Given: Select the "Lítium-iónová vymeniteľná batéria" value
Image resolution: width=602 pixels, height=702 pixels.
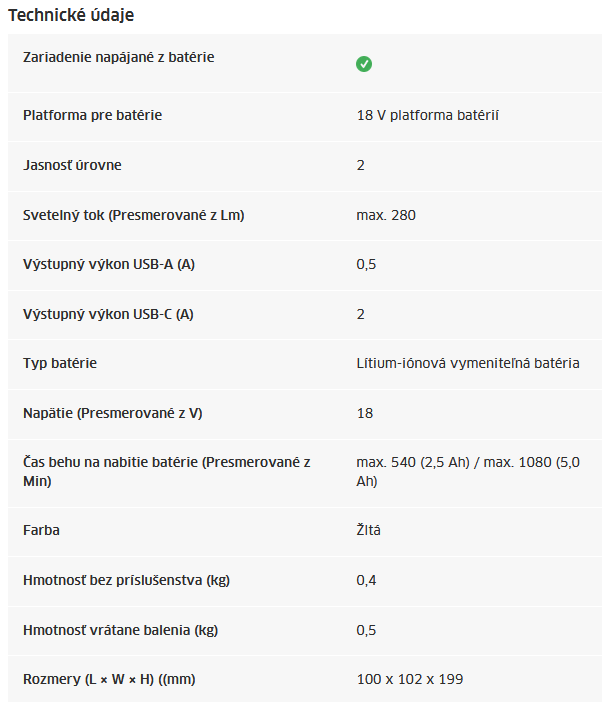Looking at the screenshot, I should pos(468,363).
